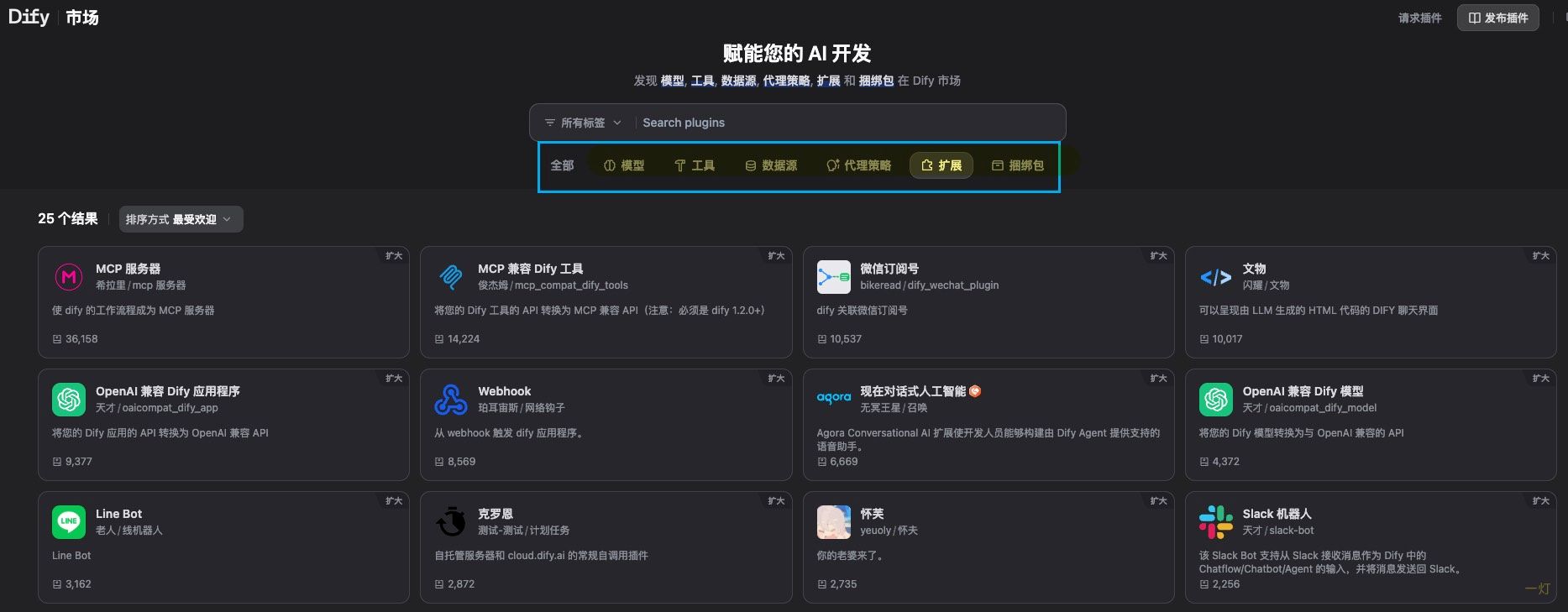The image size is (1568, 612).
Task: Select the 全部 category tab
Action: coord(562,165)
